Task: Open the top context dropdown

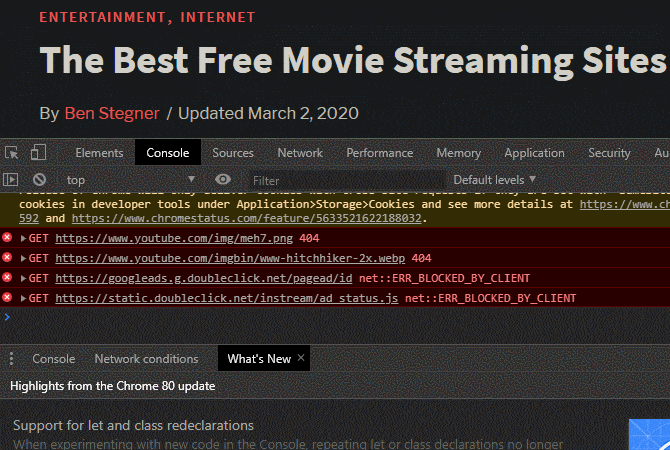Action: [131, 180]
